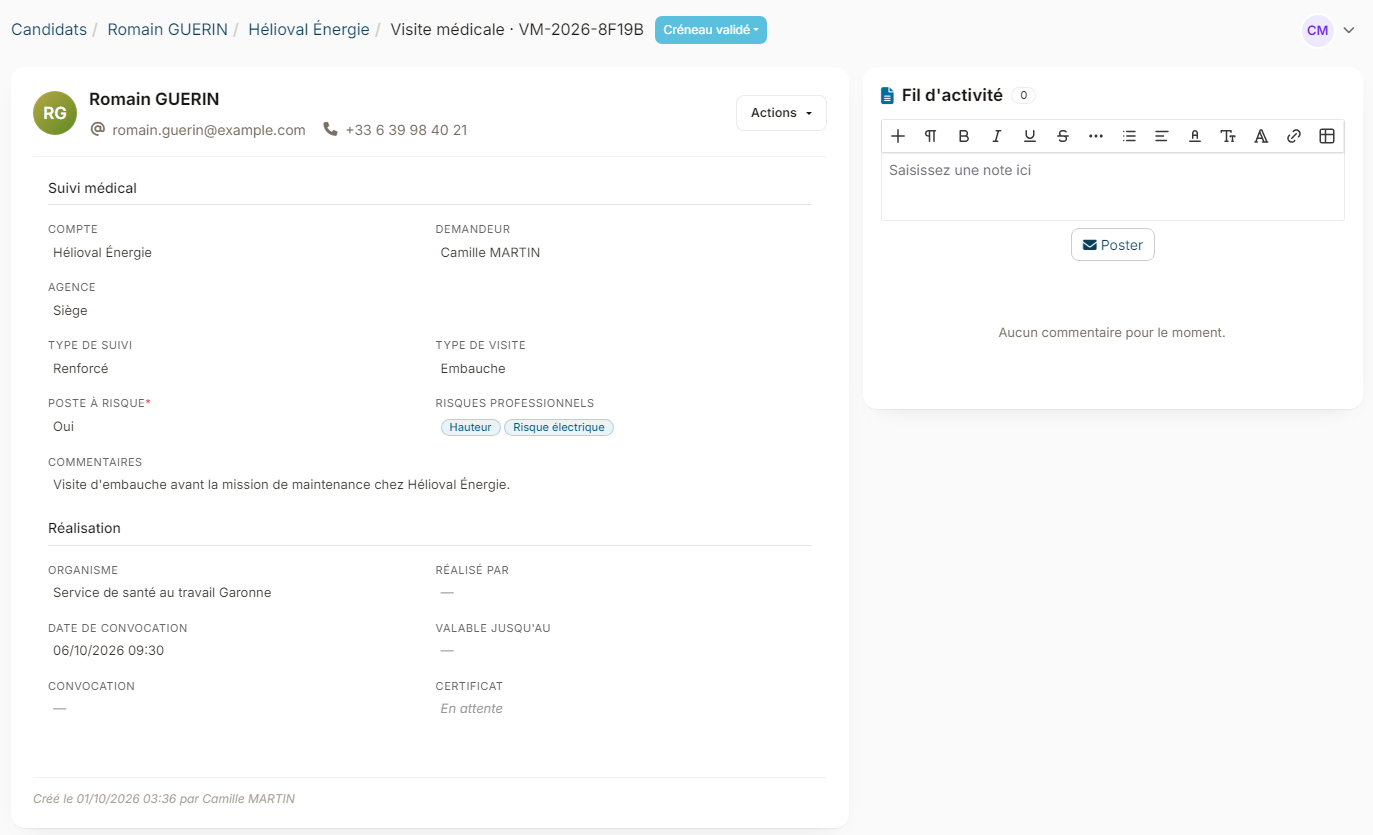Click the Hauteur risk tag

470,427
